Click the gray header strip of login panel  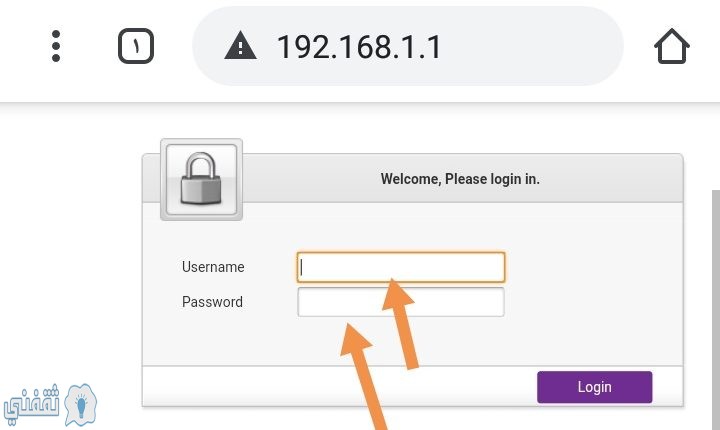pos(461,178)
